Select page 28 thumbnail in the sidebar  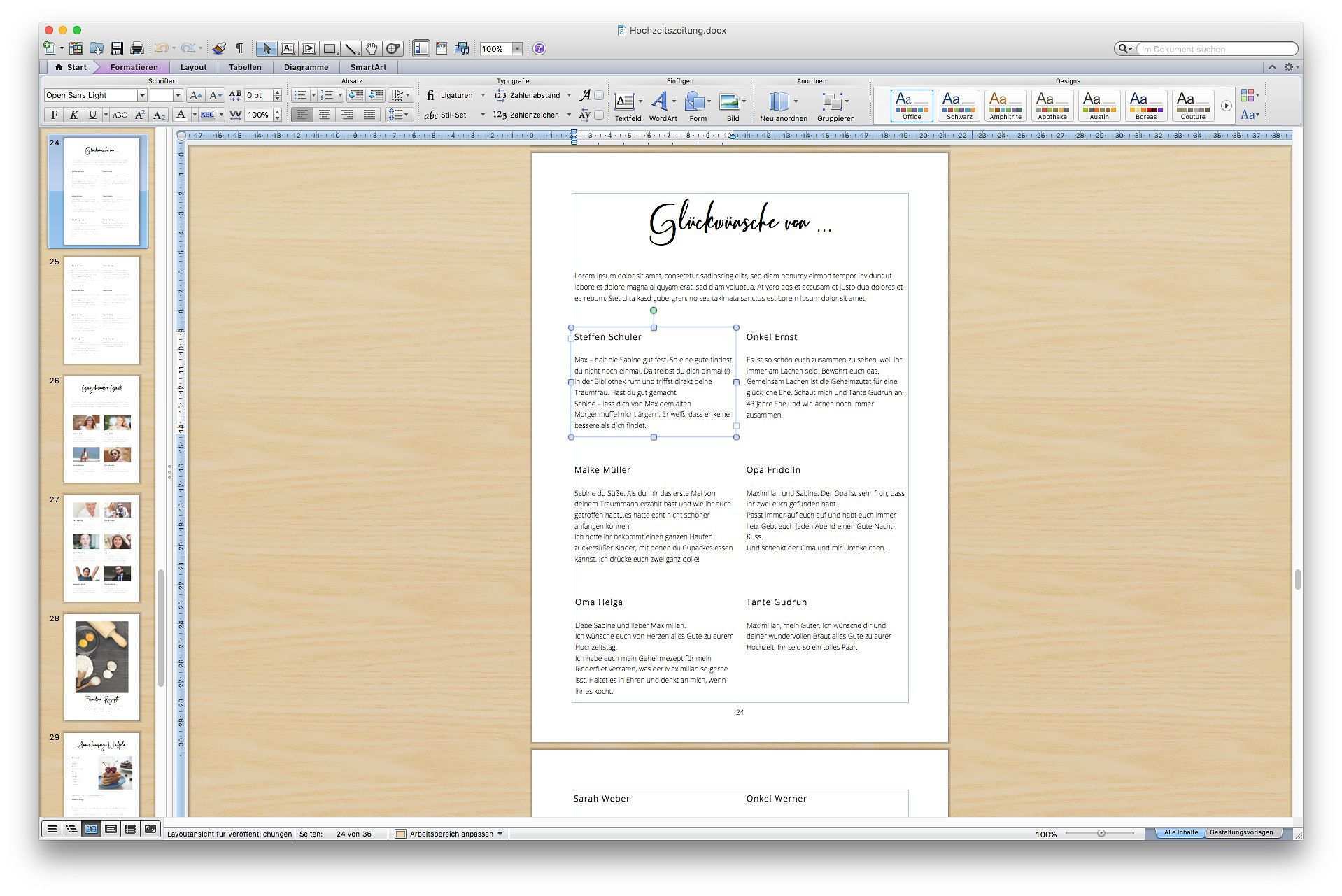tap(102, 666)
